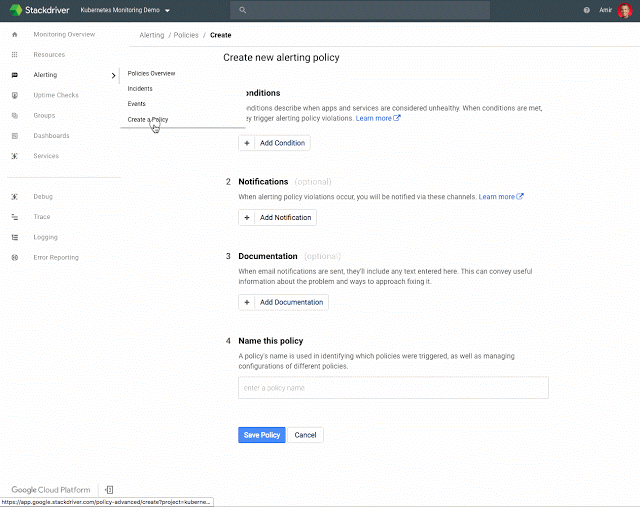Click the Add Notification button
This screenshot has width=640, height=507.
pyautogui.click(x=277, y=218)
